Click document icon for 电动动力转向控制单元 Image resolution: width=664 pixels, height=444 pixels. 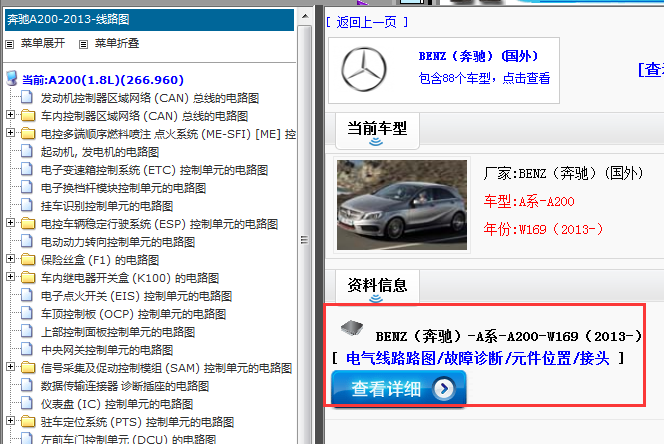point(27,241)
